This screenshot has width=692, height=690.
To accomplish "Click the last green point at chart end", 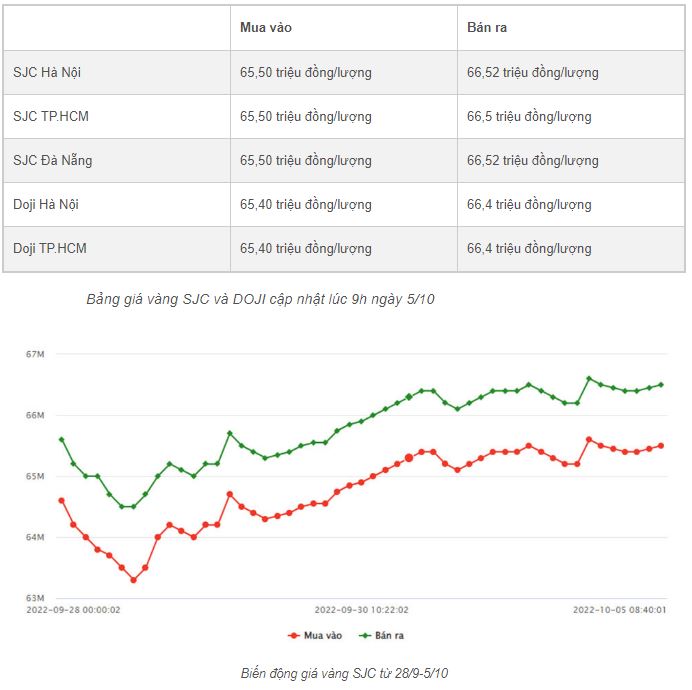I will (661, 384).
